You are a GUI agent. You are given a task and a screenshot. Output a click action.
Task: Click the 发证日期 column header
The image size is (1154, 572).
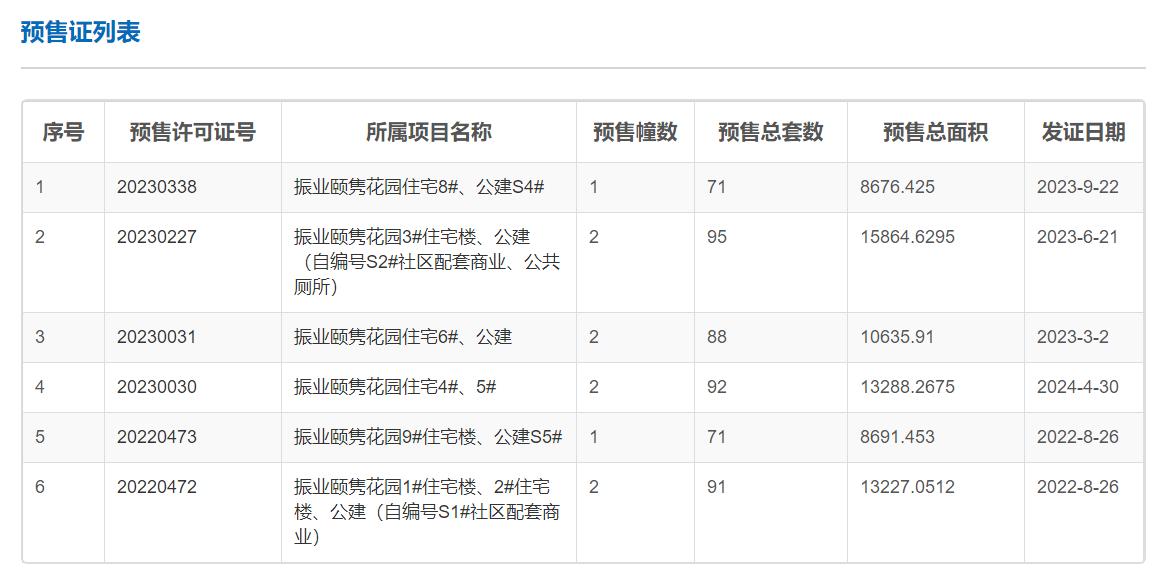(1083, 133)
